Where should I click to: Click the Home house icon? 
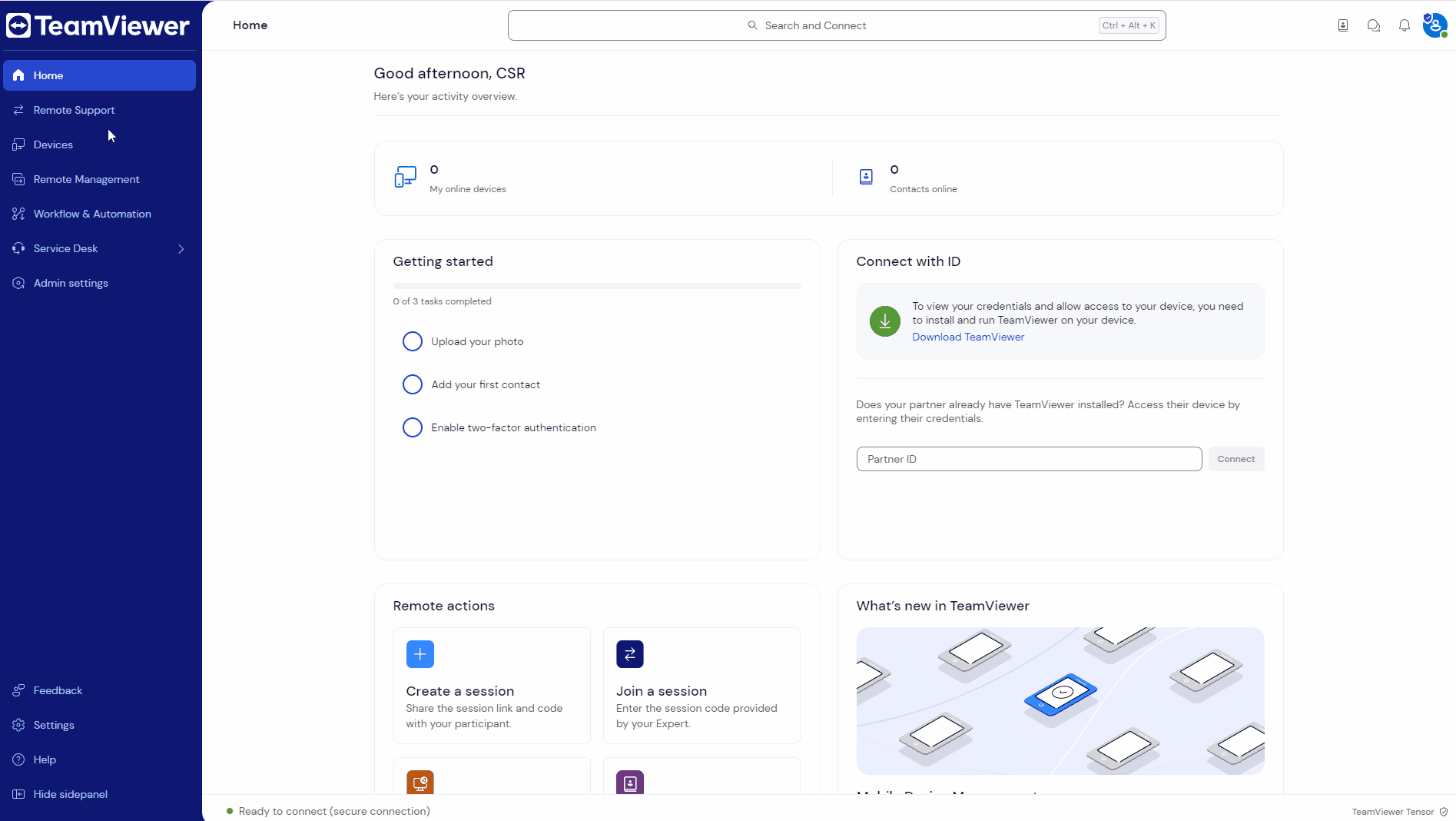[x=18, y=75]
